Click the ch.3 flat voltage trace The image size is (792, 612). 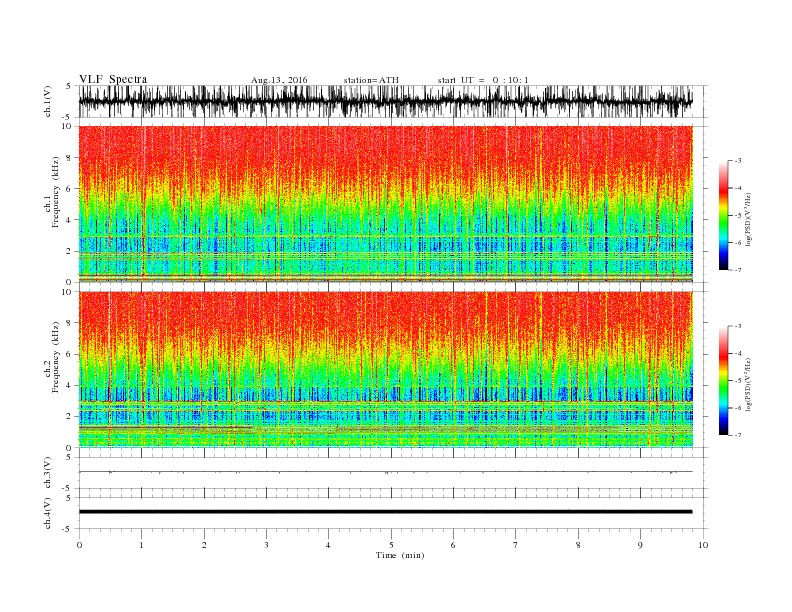pos(385,472)
